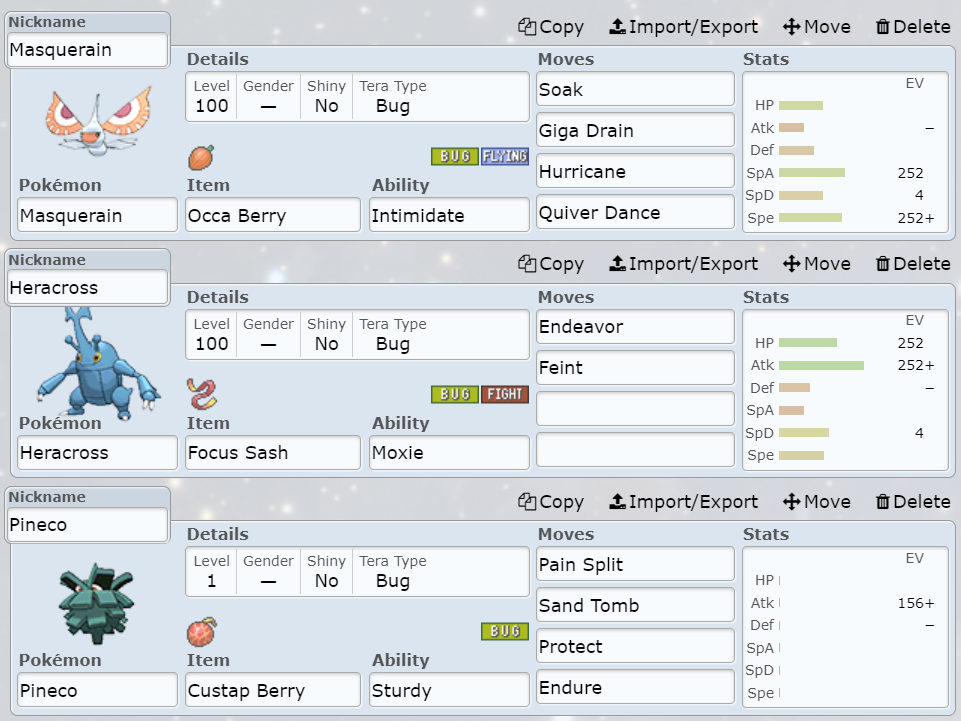The image size is (961, 721).
Task: Change the Intimidate ability field
Action: click(x=449, y=215)
